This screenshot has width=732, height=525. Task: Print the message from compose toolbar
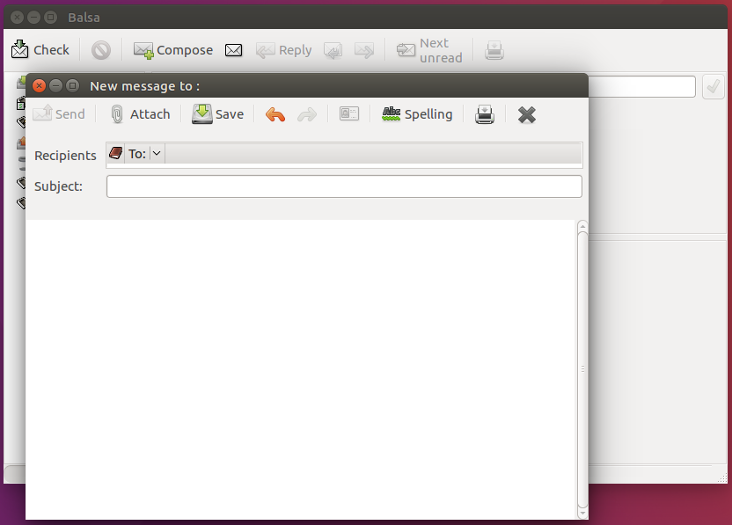click(485, 114)
